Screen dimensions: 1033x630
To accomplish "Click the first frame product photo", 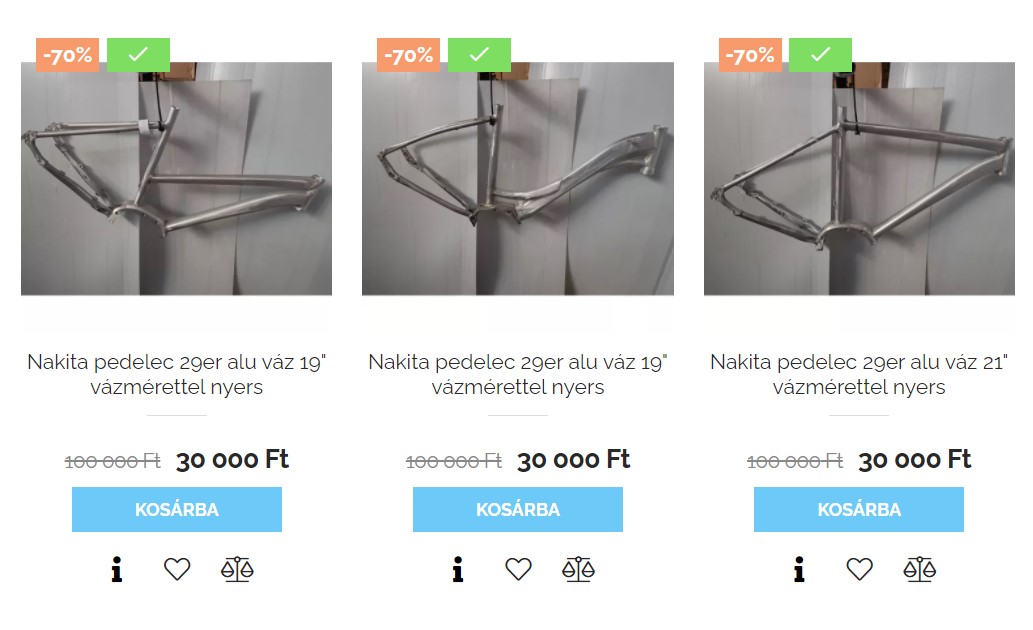I will tap(177, 179).
